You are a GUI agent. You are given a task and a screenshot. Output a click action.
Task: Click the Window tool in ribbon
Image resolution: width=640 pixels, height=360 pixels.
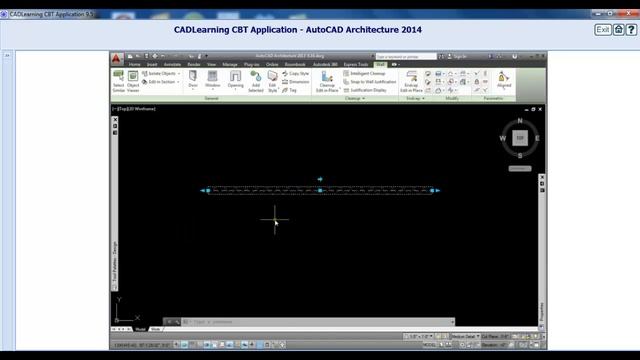tap(212, 79)
